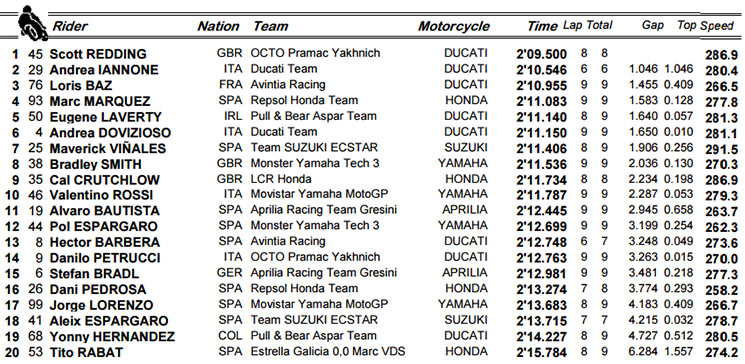Select rider name Scott REDDING

(x=98, y=54)
